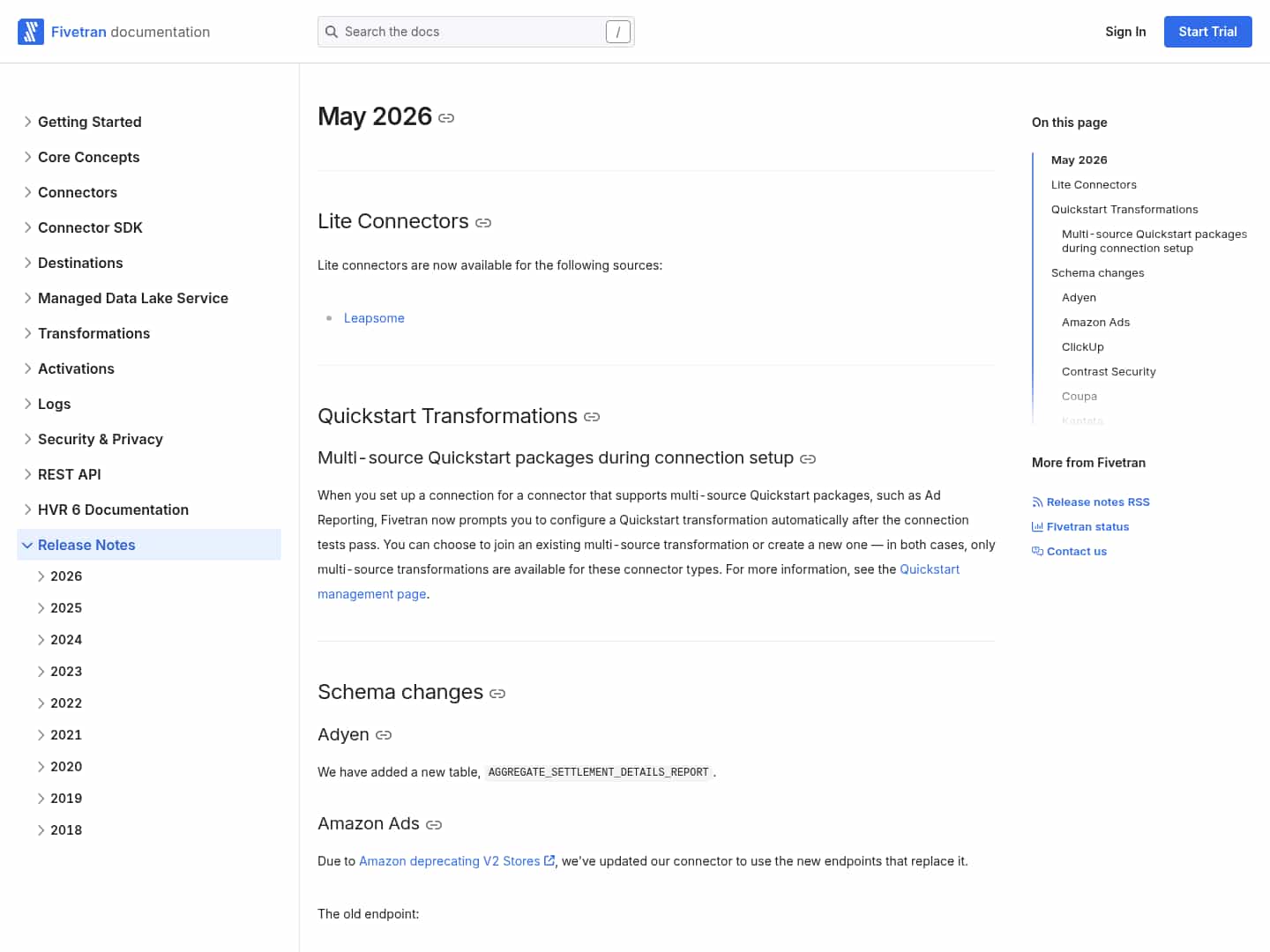Expand the Connectors section

point(28,192)
